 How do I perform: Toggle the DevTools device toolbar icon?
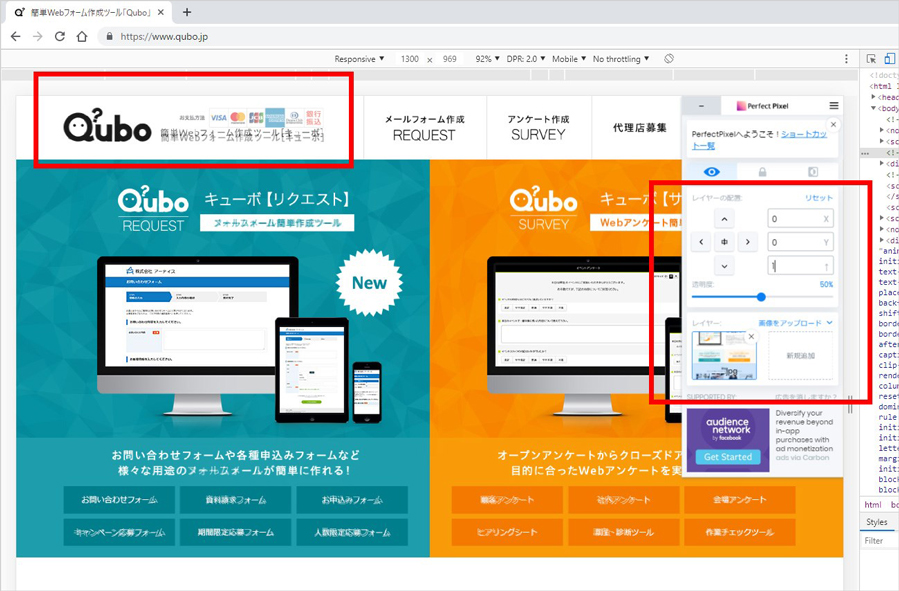(889, 58)
